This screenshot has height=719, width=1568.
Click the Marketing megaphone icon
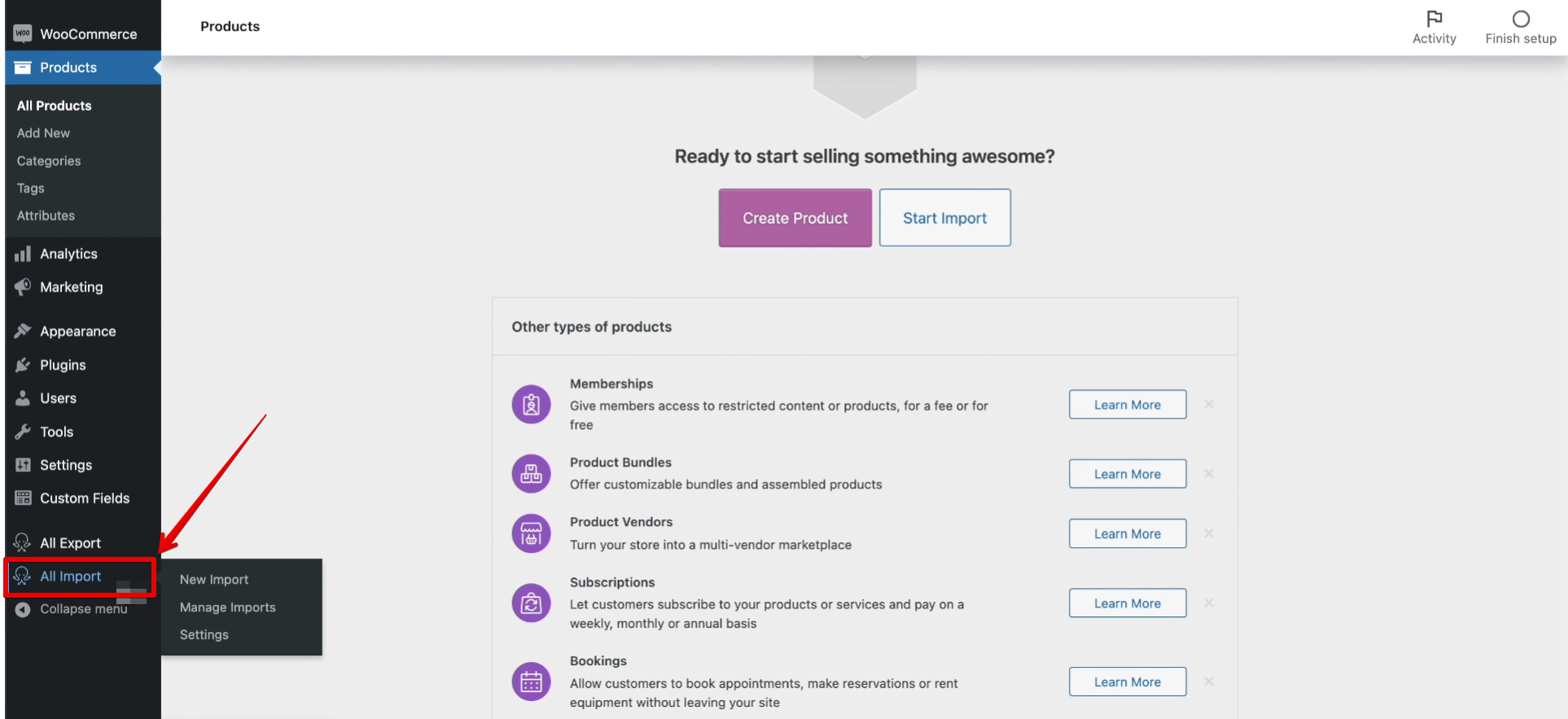[23, 287]
